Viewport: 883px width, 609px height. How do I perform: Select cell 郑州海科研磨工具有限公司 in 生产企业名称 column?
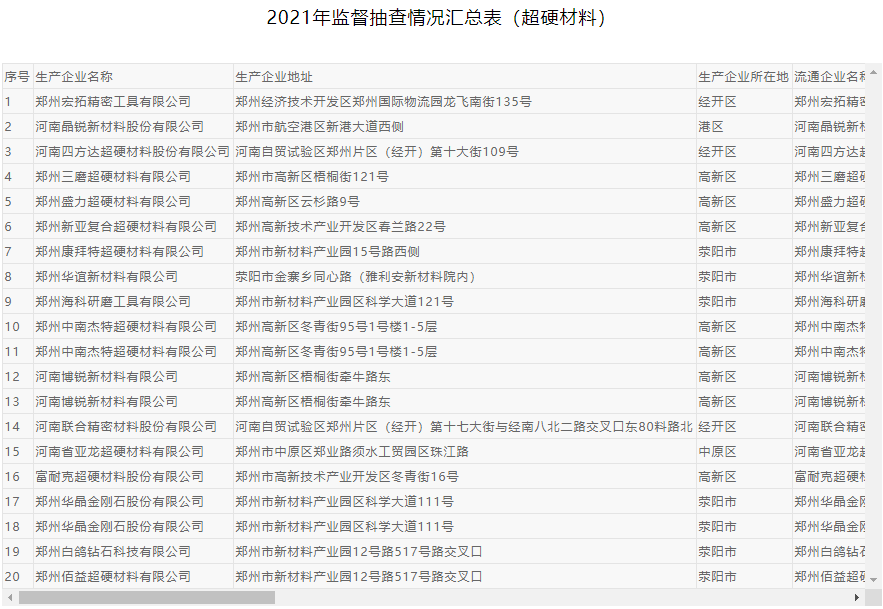[x=133, y=301]
